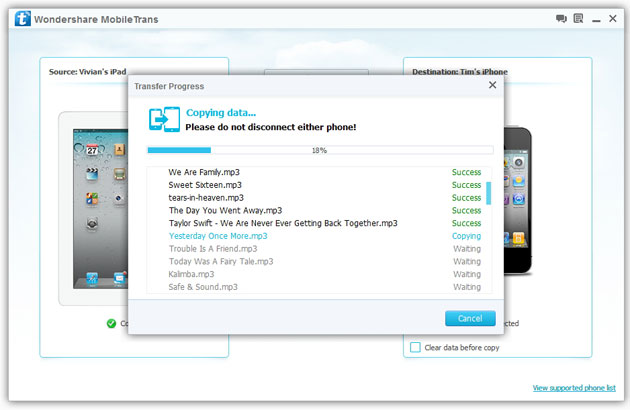Screen dimensions: 630x410
Task: Select Today Was A Fairy Tale.mp3
Action: tap(317, 261)
